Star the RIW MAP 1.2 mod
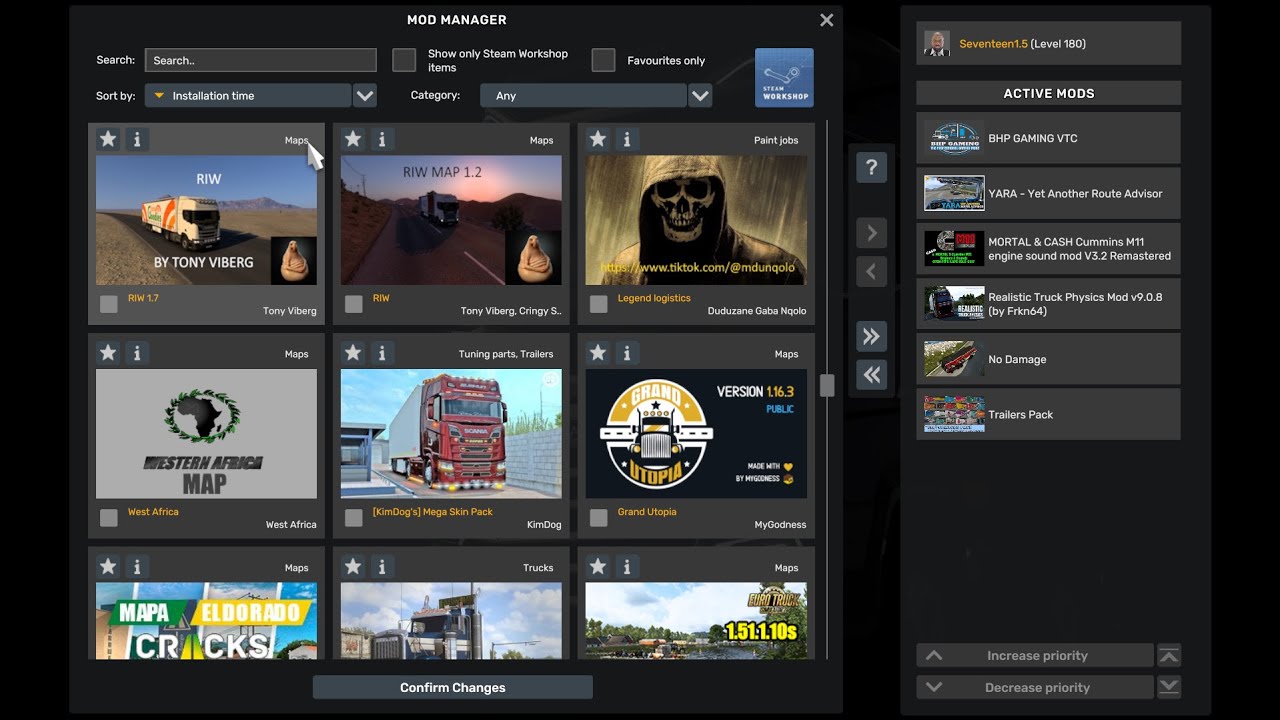This screenshot has height=720, width=1280. coord(353,139)
